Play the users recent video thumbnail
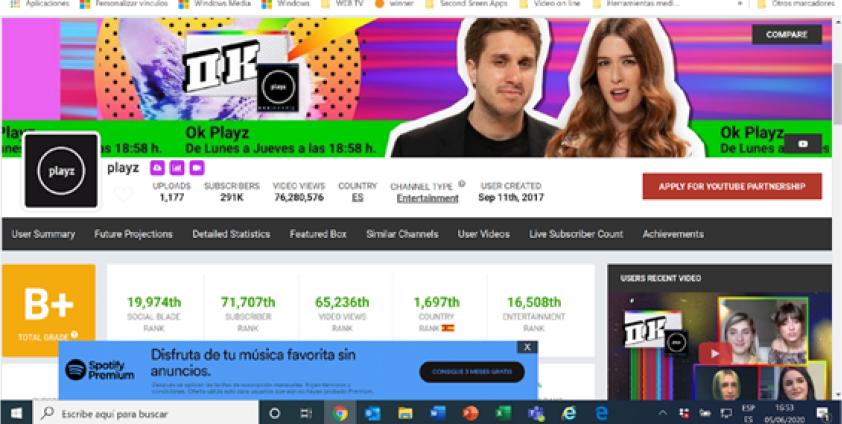This screenshot has width=842, height=424. (712, 353)
